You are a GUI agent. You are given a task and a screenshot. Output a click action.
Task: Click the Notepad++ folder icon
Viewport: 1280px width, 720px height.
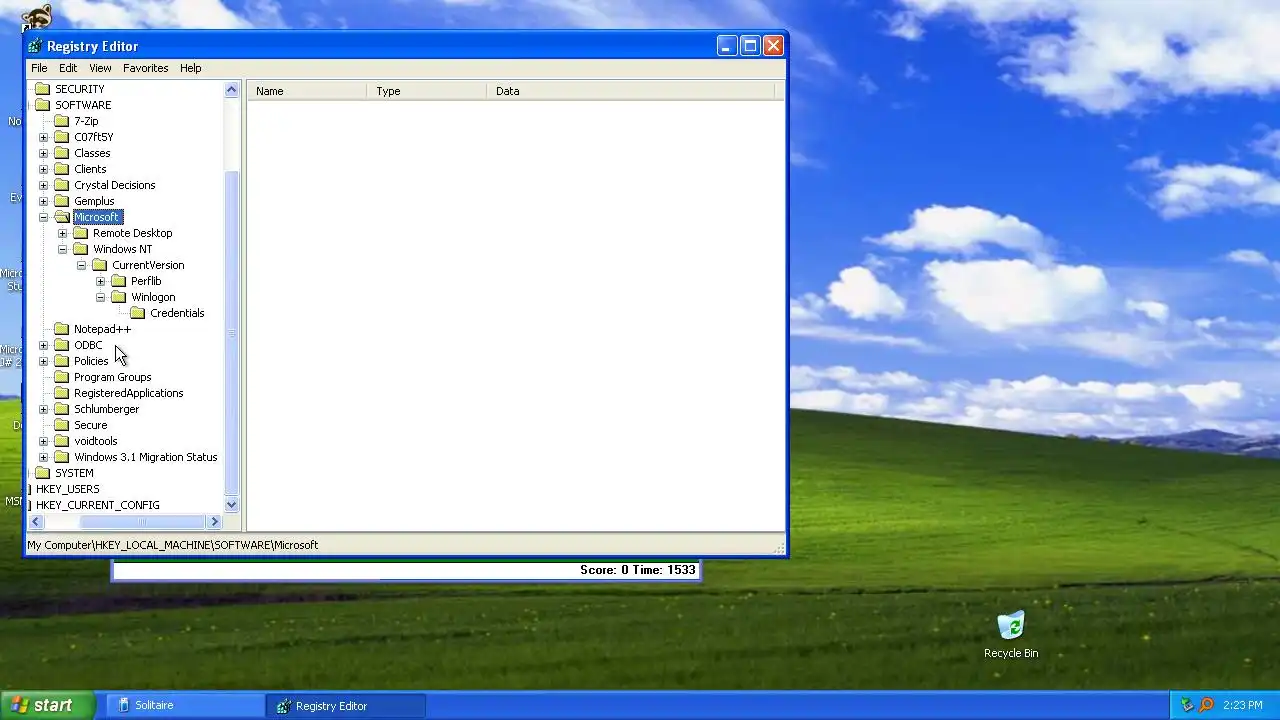[61, 329]
